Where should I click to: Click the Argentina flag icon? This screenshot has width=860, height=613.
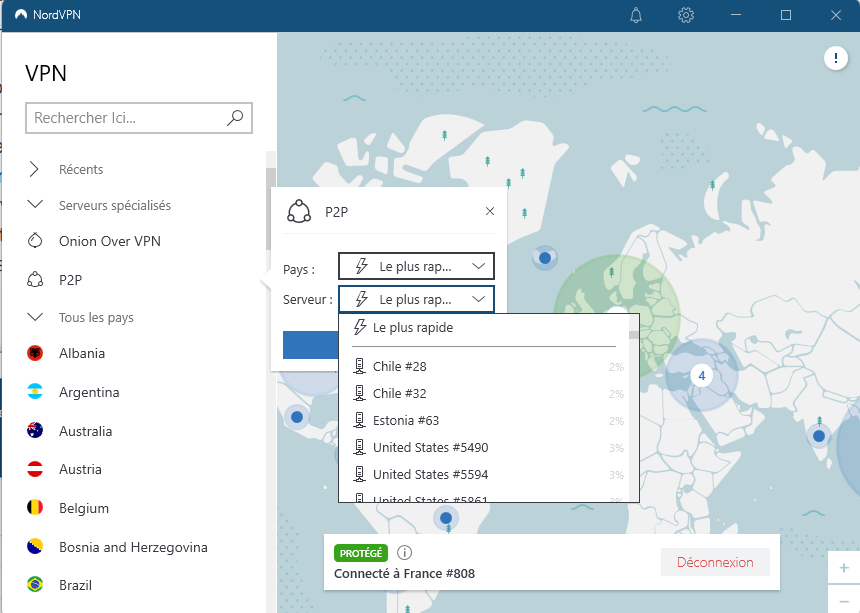(x=35, y=391)
